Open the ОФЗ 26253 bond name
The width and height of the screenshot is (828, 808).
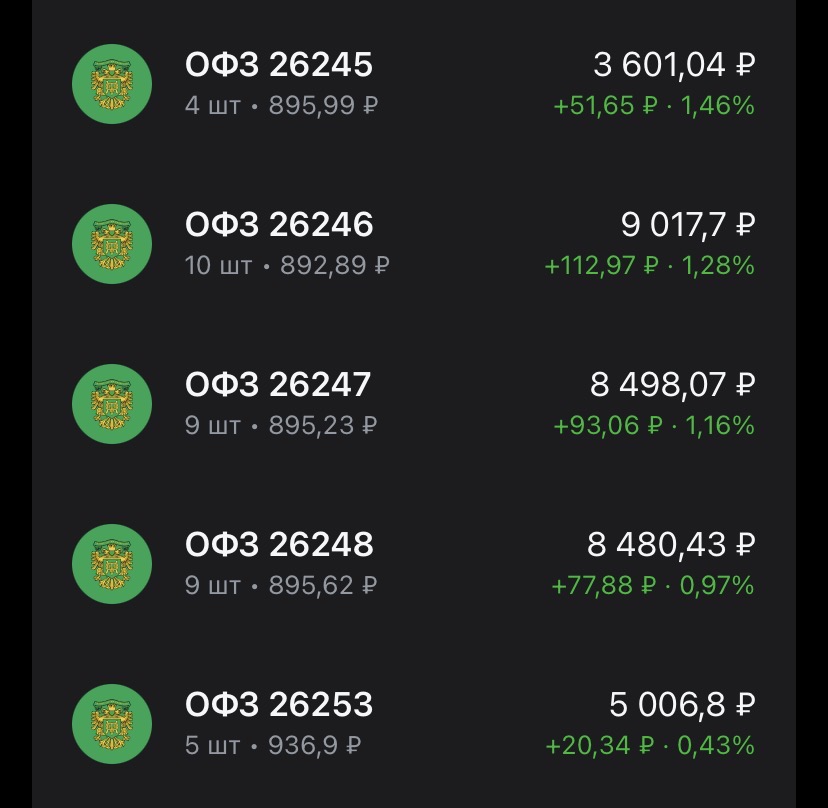(279, 705)
